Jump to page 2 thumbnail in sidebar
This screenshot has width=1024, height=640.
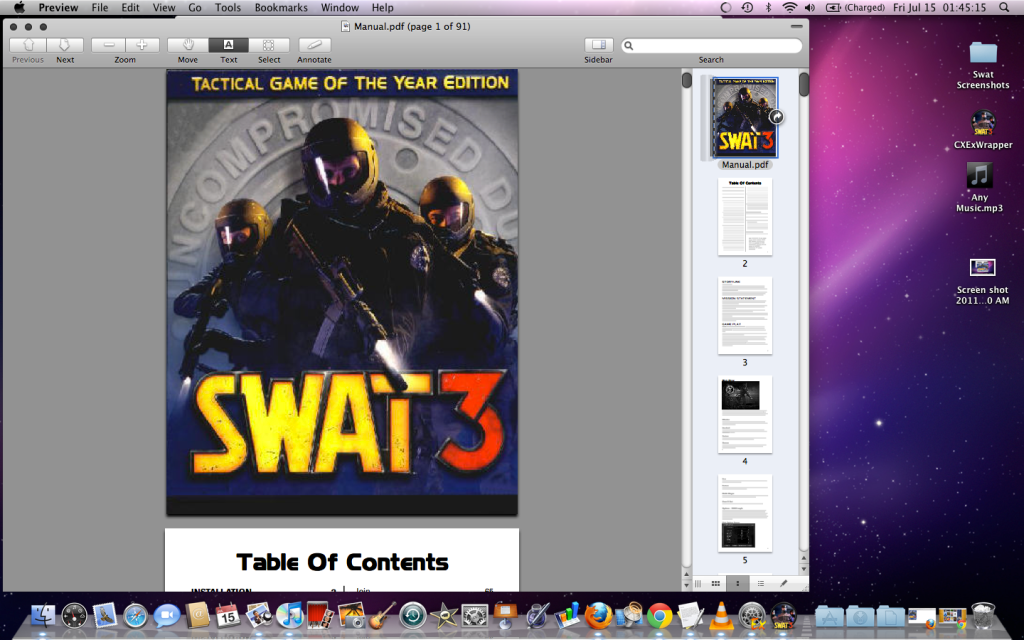[x=744, y=217]
